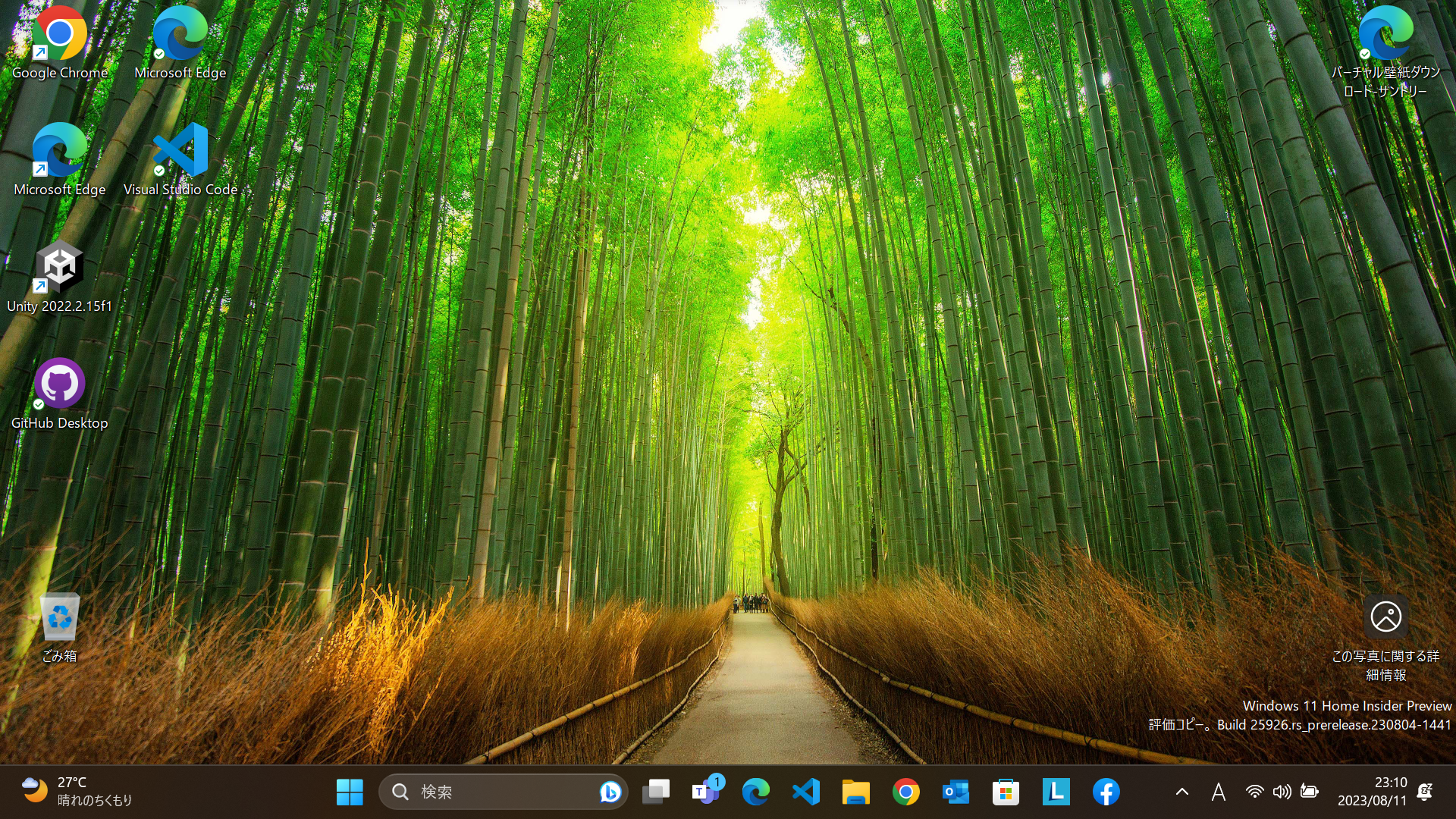Select the バーチャル壁紙ダウンロード-サントリー desktop icon
The image size is (1456, 819).
click(x=1385, y=52)
